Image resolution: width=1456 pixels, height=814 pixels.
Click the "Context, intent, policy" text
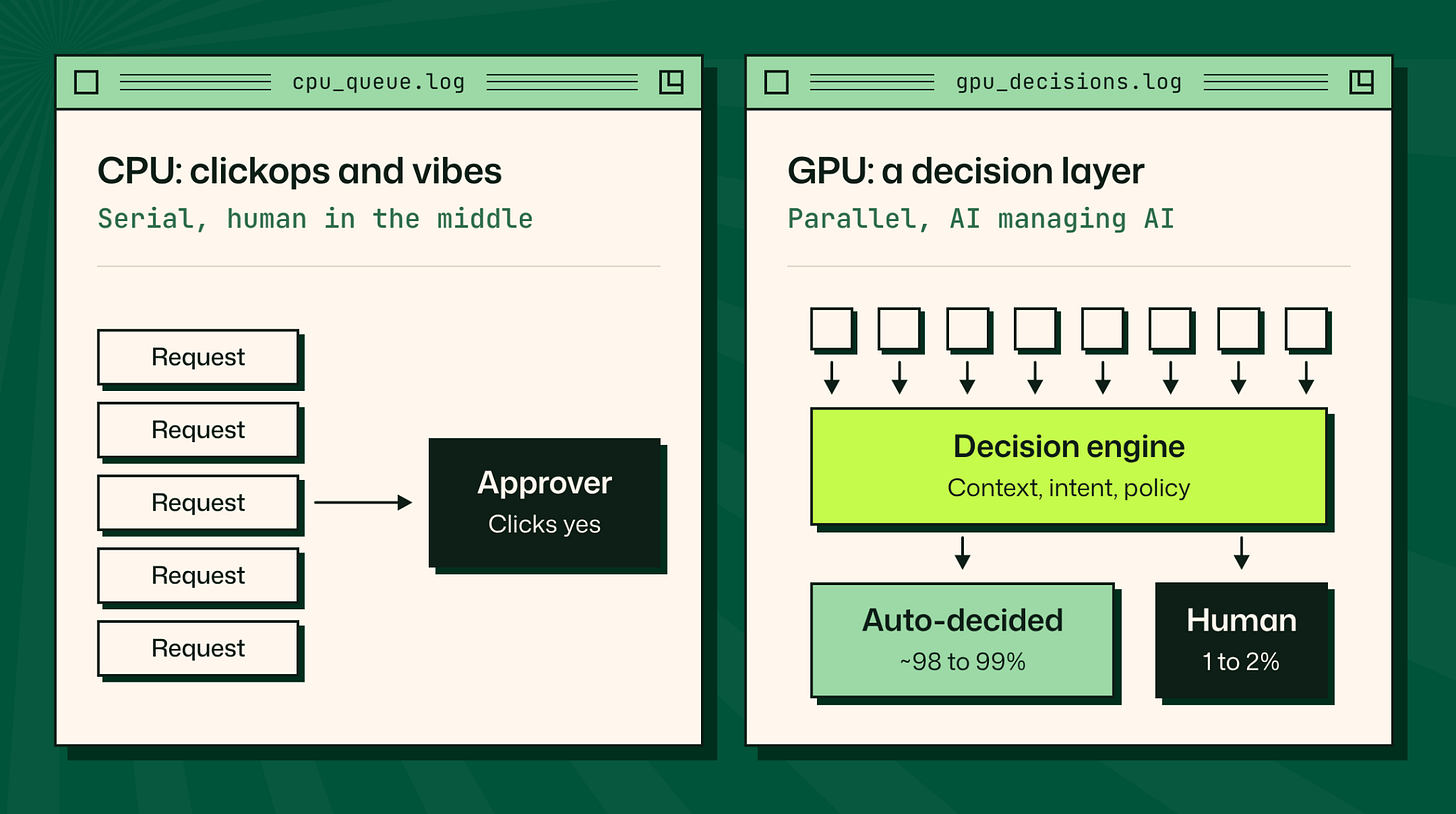[x=1069, y=488]
